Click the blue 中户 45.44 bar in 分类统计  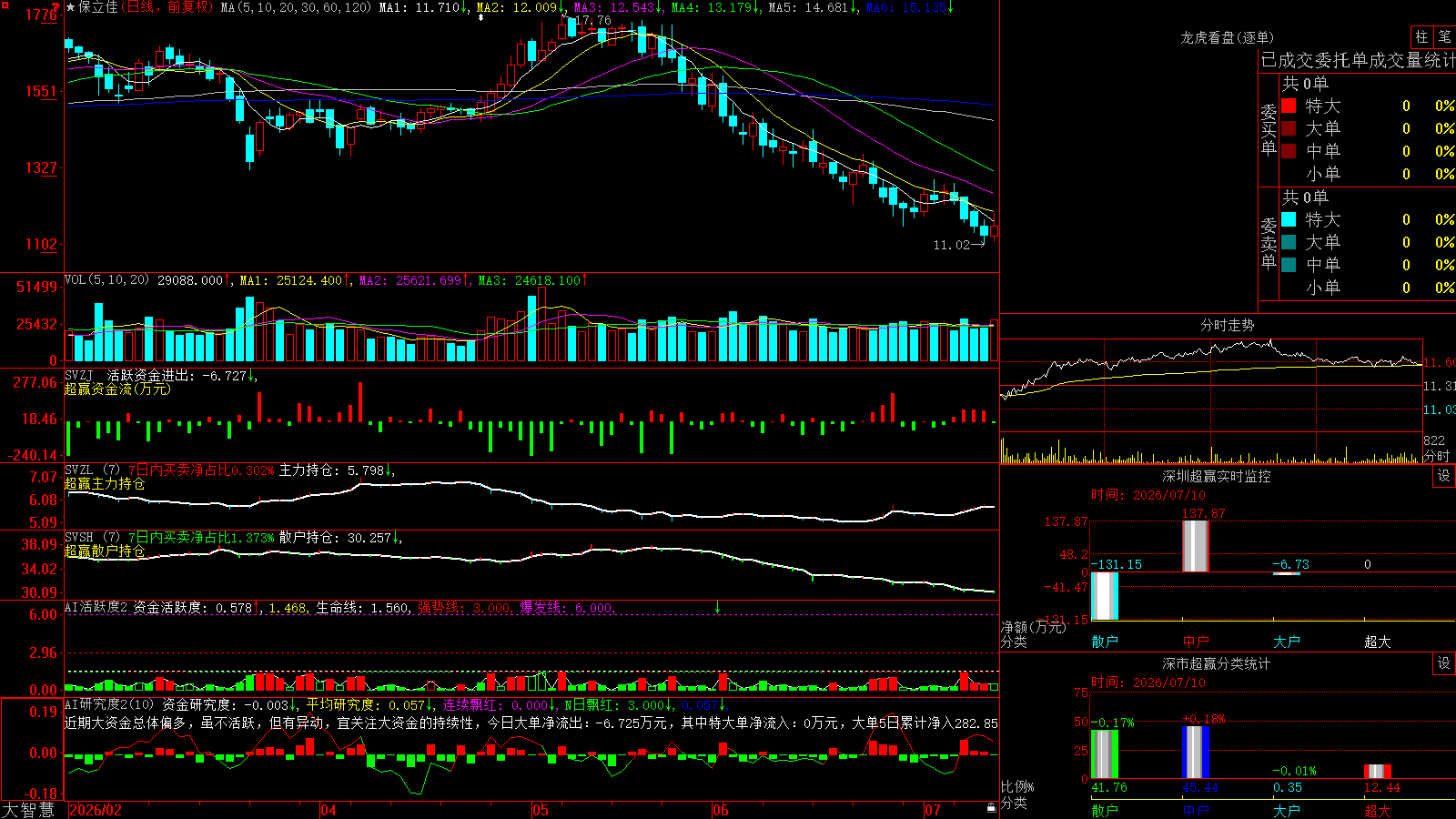pos(1195,752)
